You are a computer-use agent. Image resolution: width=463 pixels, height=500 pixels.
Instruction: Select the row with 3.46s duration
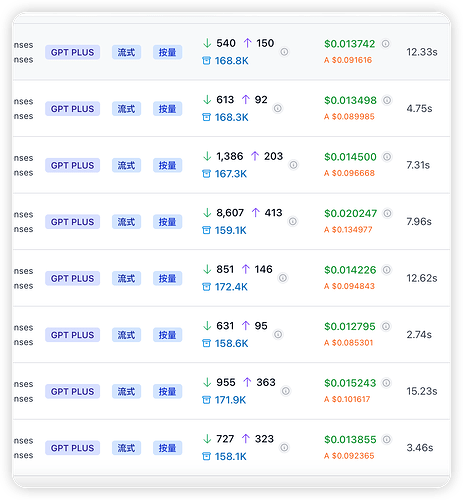231,448
